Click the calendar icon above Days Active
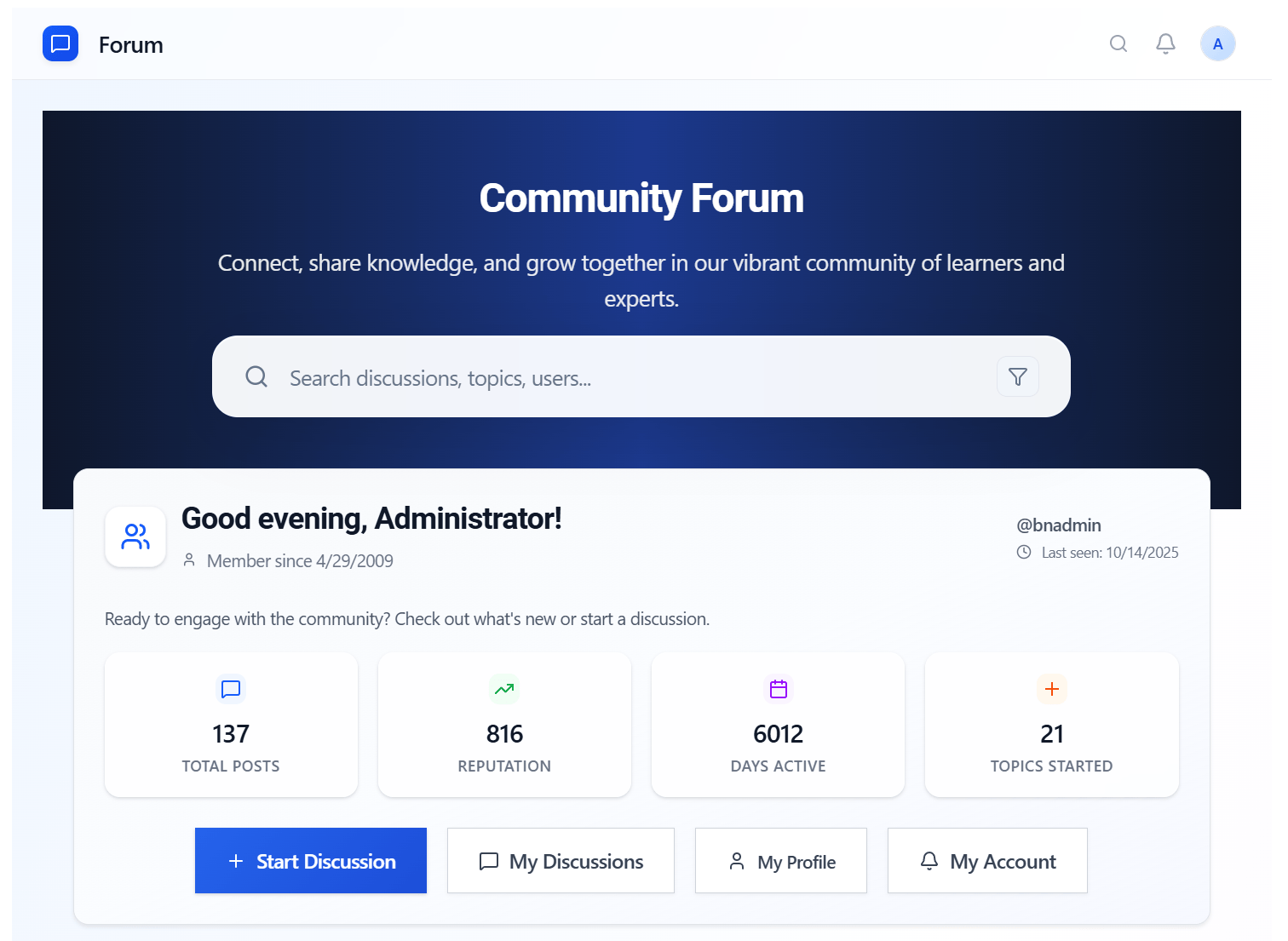Screen dimensions: 1288x941 [x=778, y=689]
